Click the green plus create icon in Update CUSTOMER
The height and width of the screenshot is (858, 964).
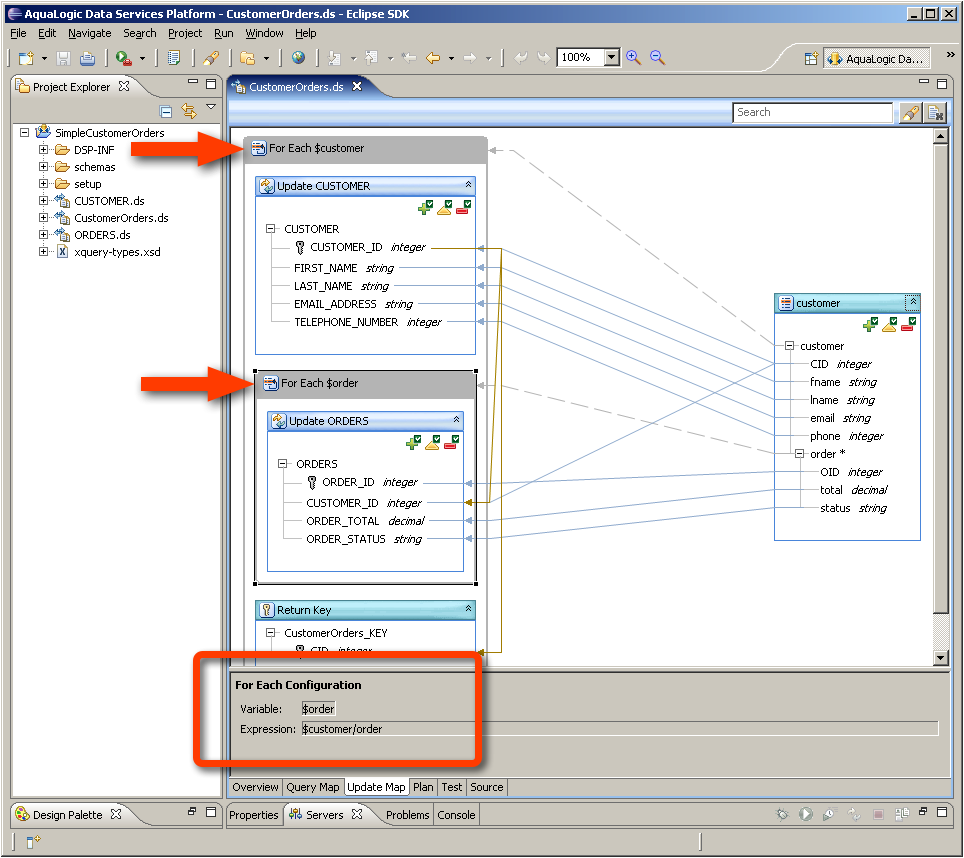(x=425, y=208)
